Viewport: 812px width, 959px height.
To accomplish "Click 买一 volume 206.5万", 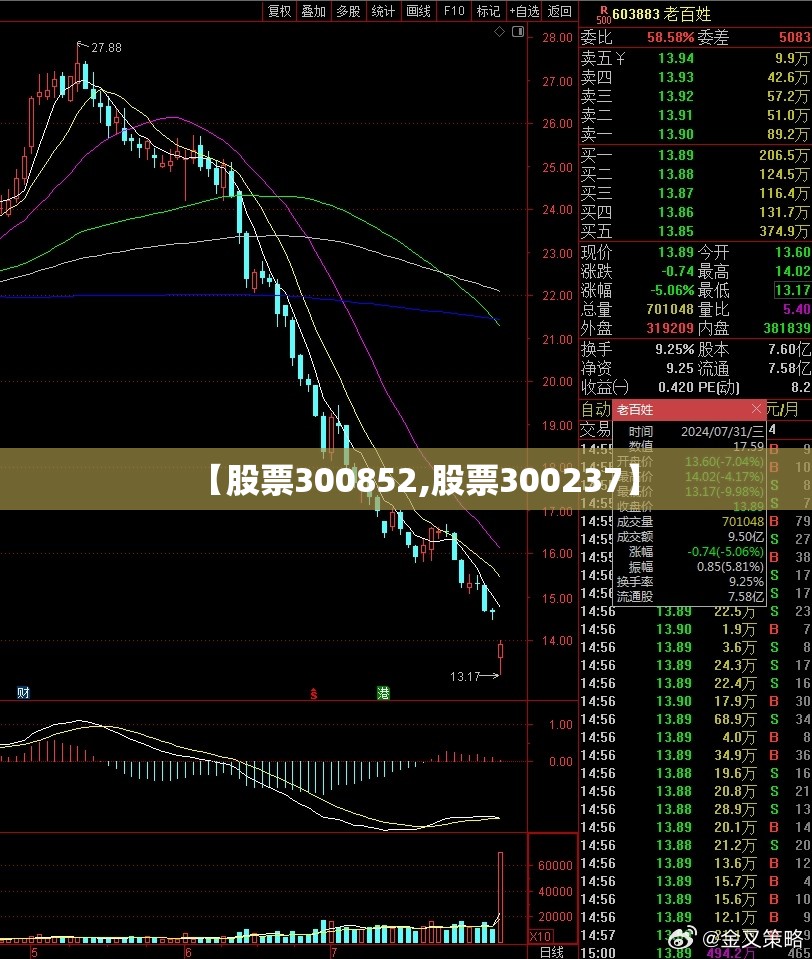I will (784, 155).
